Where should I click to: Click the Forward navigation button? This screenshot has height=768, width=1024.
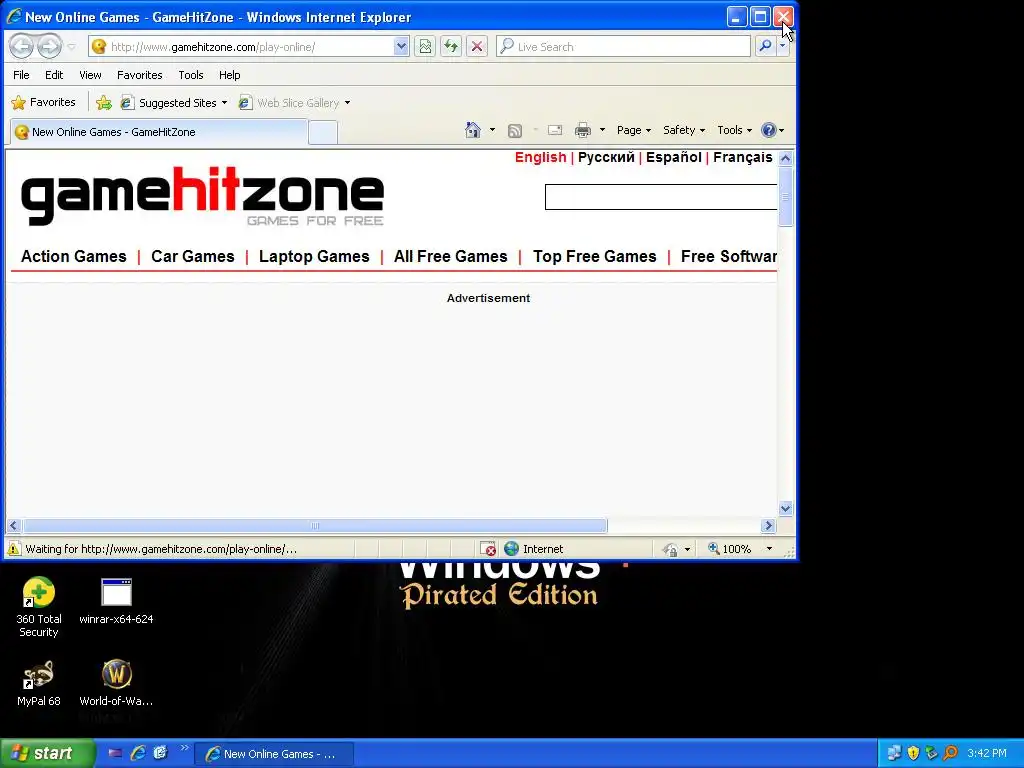click(50, 46)
